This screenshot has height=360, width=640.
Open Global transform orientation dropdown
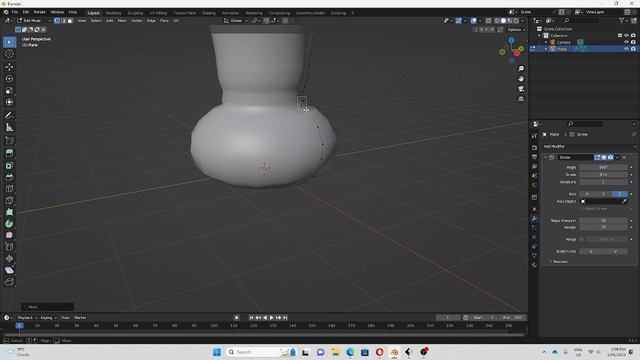coord(236,20)
